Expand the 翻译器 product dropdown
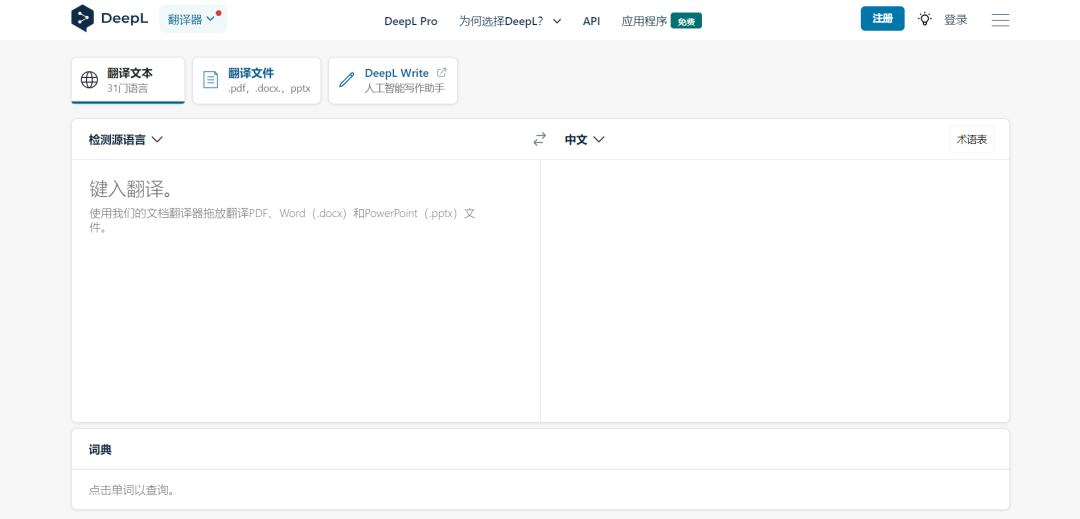 (x=191, y=19)
